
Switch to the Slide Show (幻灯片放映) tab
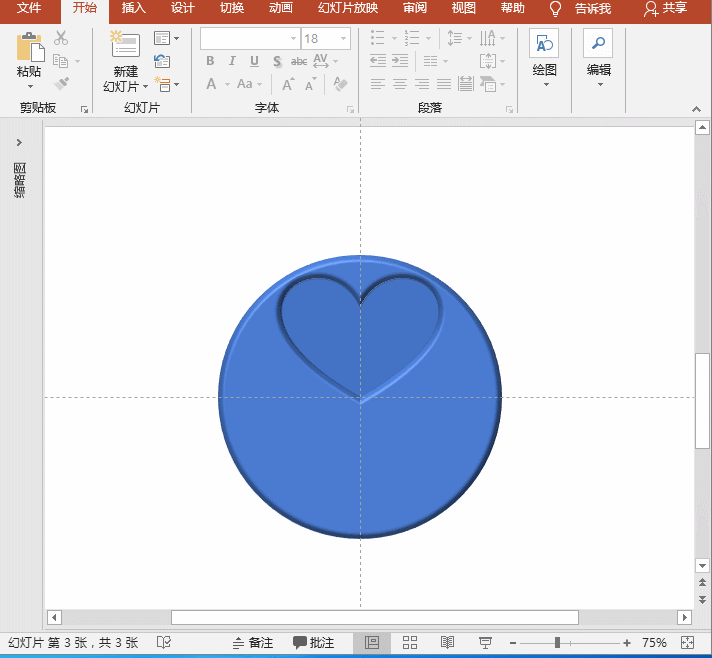coord(348,8)
